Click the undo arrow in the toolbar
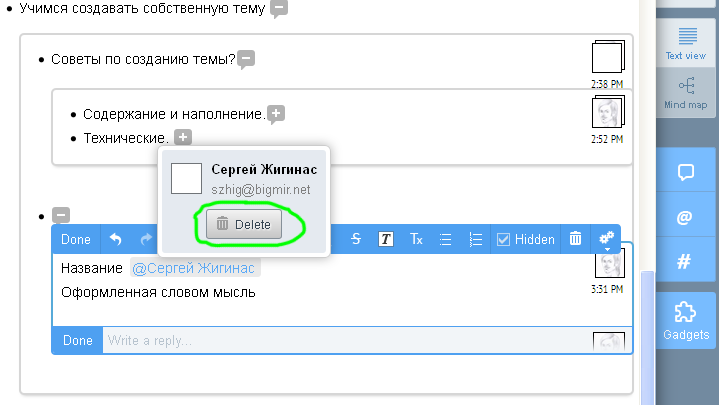The height and width of the screenshot is (405, 719). click(x=116, y=239)
